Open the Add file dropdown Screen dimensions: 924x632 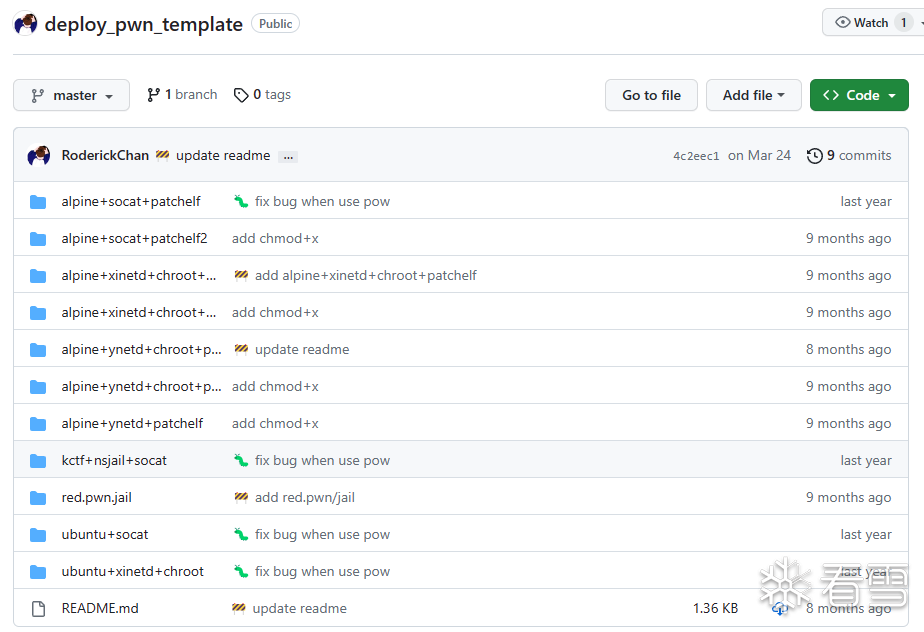pyautogui.click(x=754, y=95)
